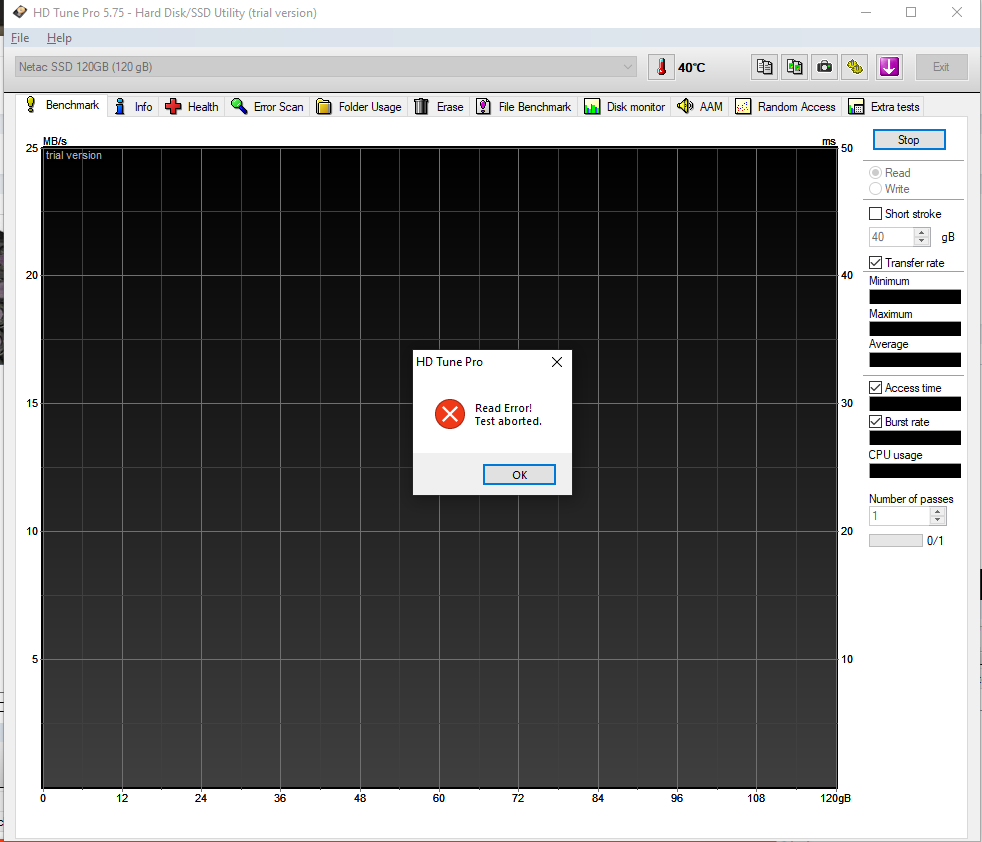Screen dimensions: 982x842
Task: Select the Write radio button
Action: (875, 189)
